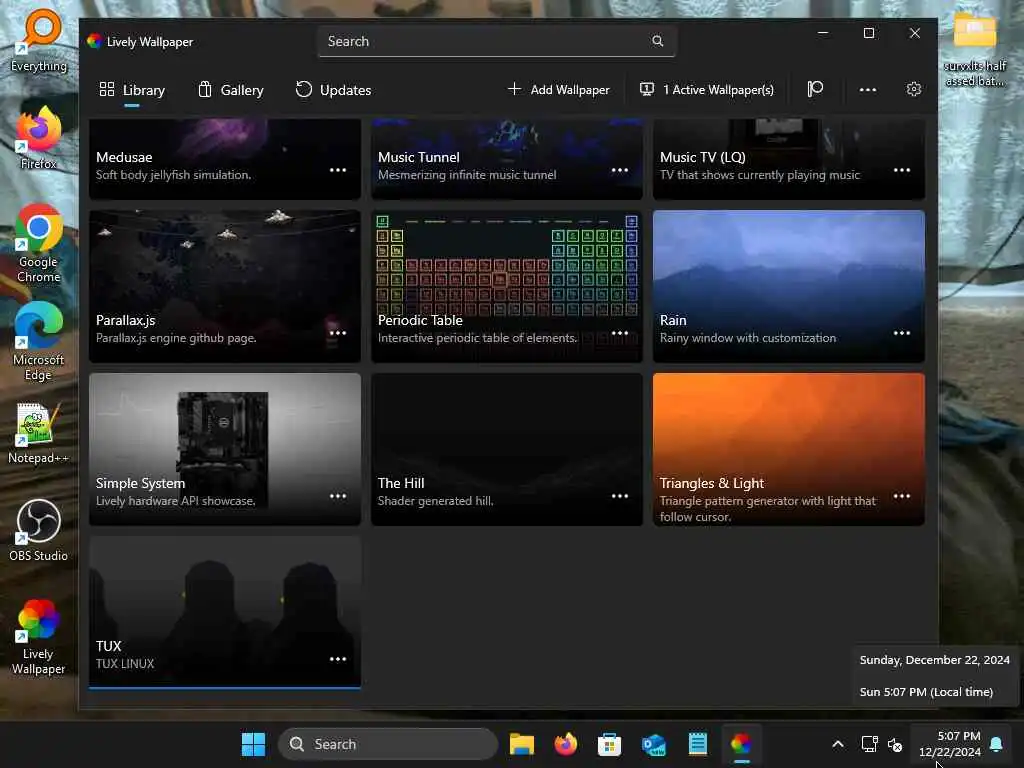The image size is (1024, 768).
Task: Click the network status tray icon
Action: point(869,744)
